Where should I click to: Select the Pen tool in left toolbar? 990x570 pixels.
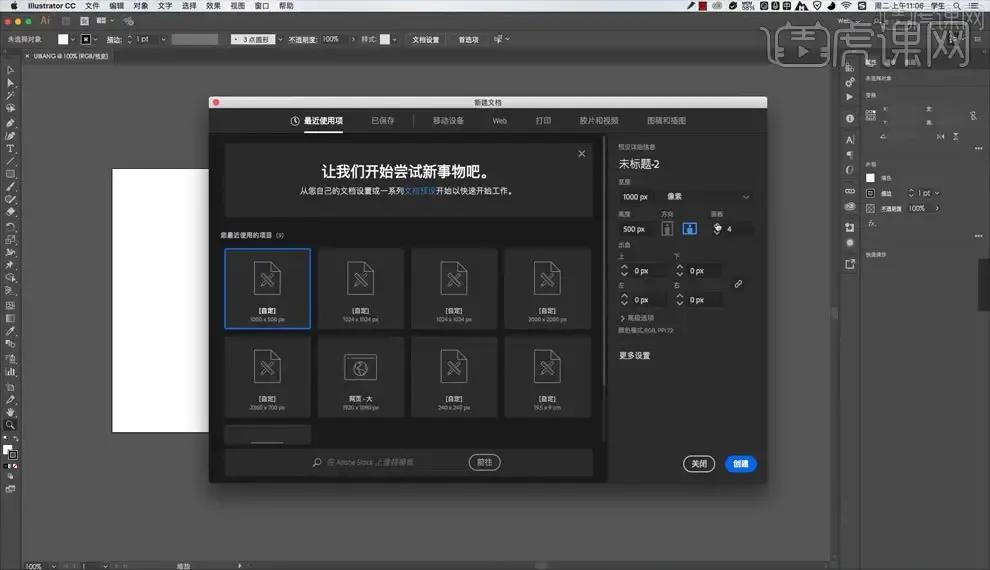11,122
